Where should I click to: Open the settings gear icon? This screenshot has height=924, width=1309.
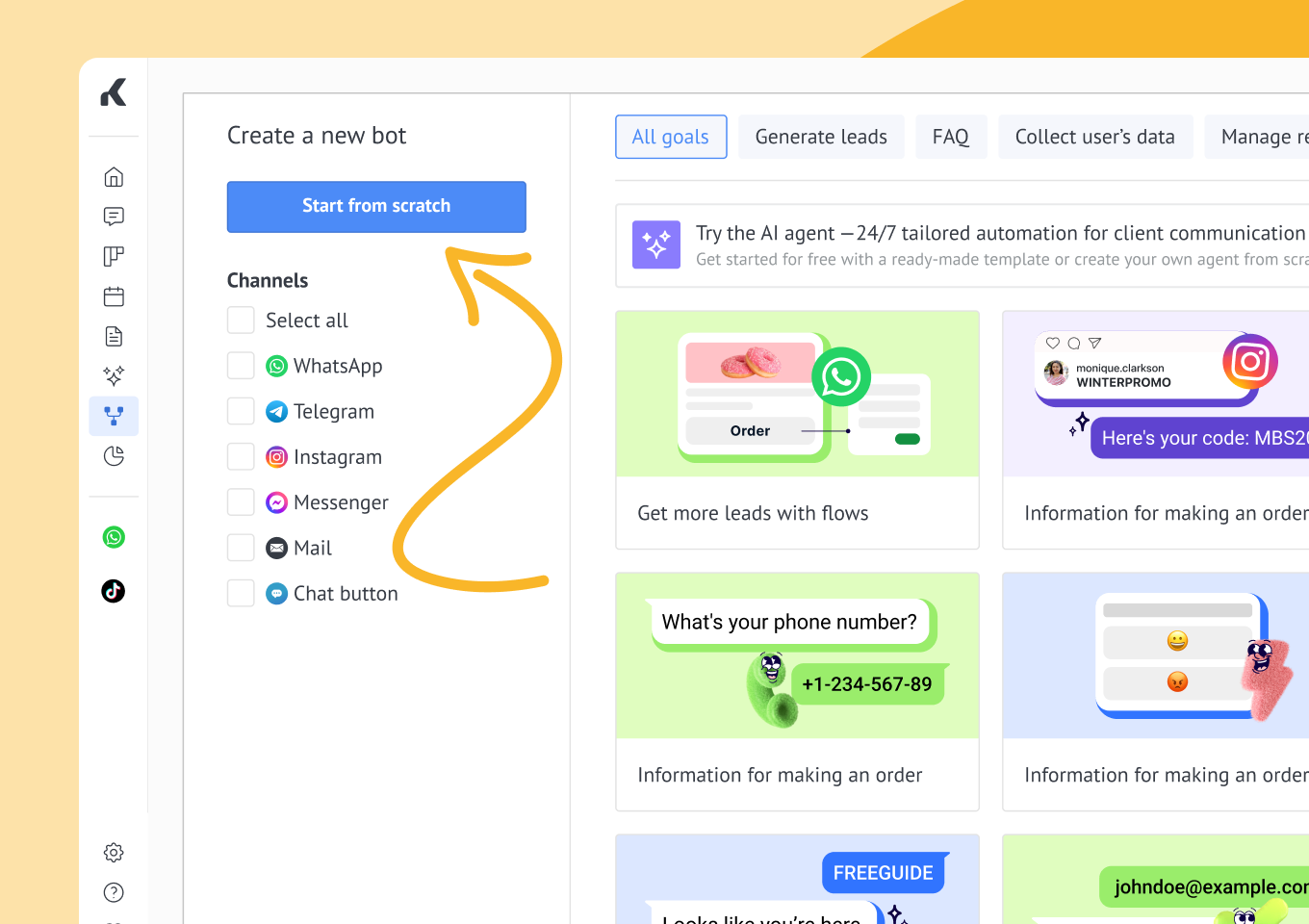click(x=114, y=853)
